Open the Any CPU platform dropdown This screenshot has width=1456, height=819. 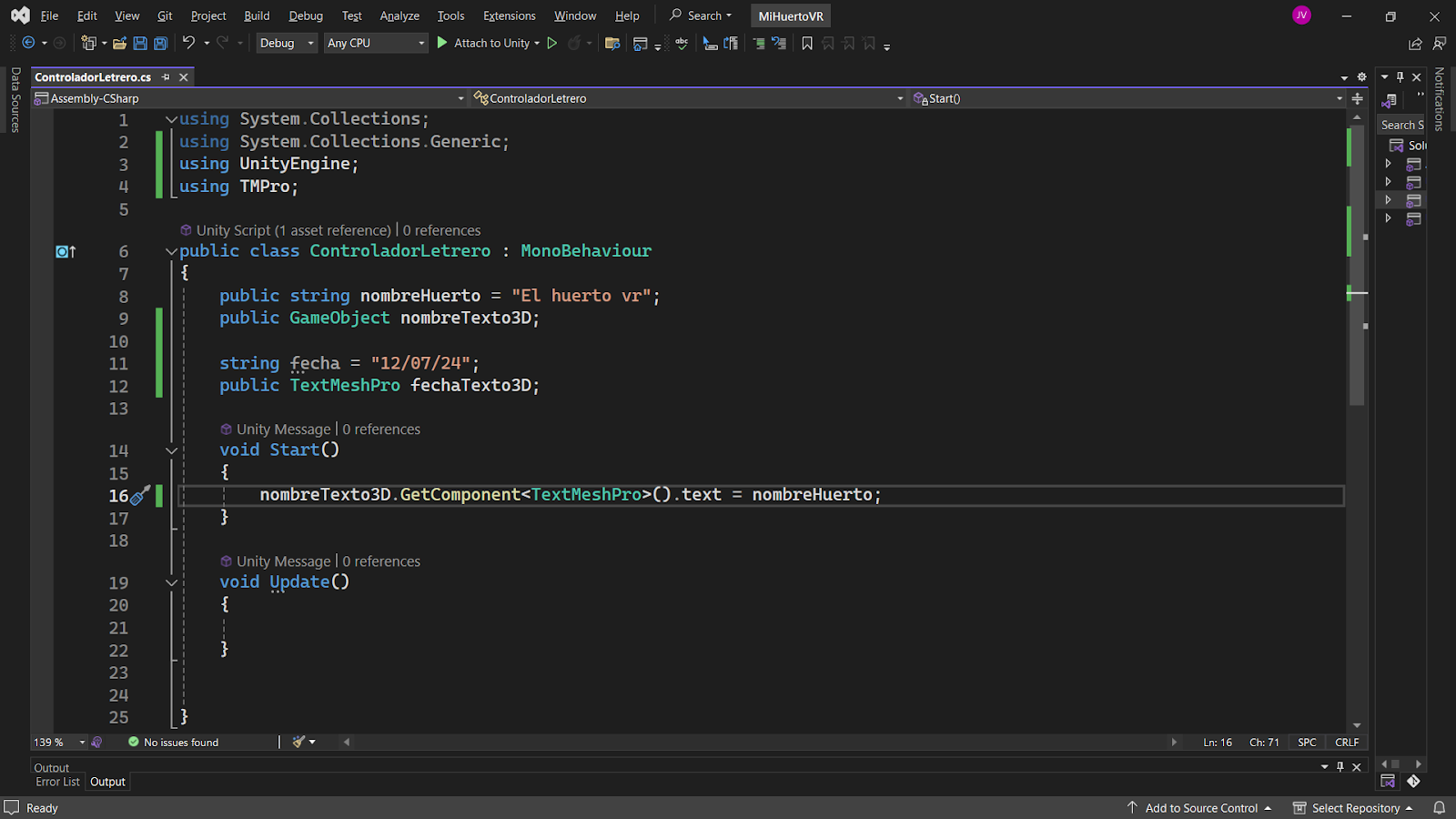(375, 43)
